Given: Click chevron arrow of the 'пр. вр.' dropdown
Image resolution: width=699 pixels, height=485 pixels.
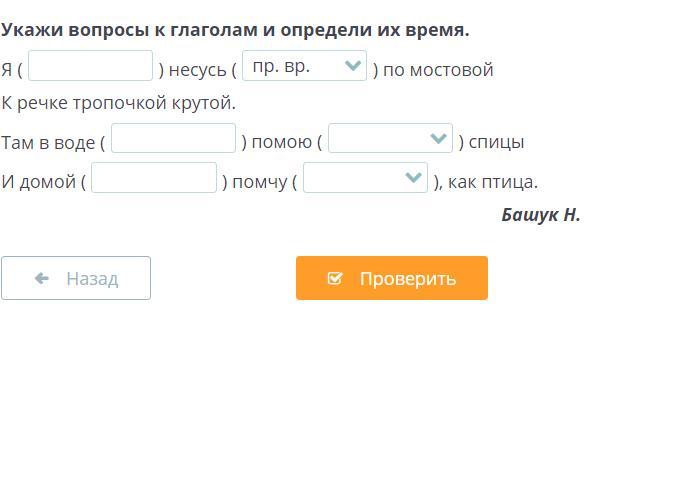Looking at the screenshot, I should click(352, 66).
